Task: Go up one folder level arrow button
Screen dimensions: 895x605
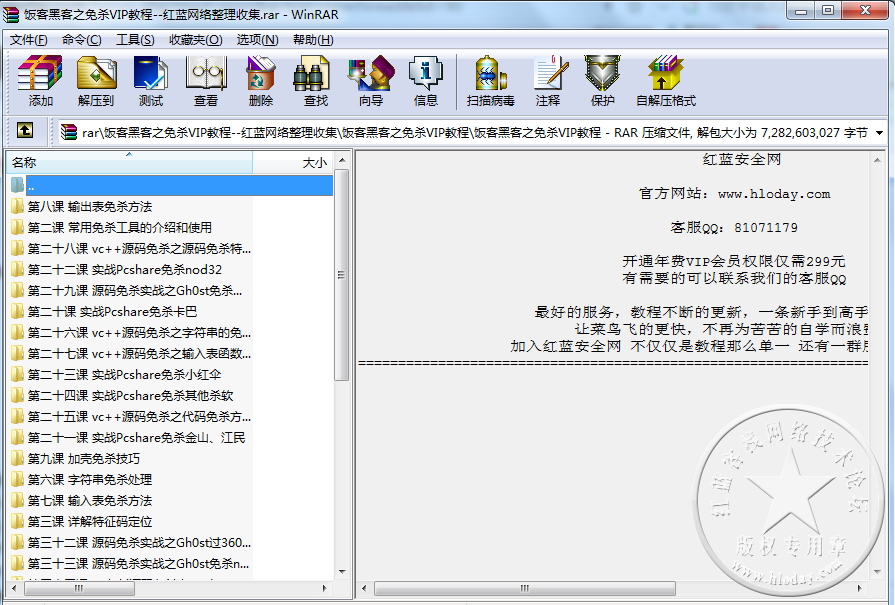Action: point(25,131)
